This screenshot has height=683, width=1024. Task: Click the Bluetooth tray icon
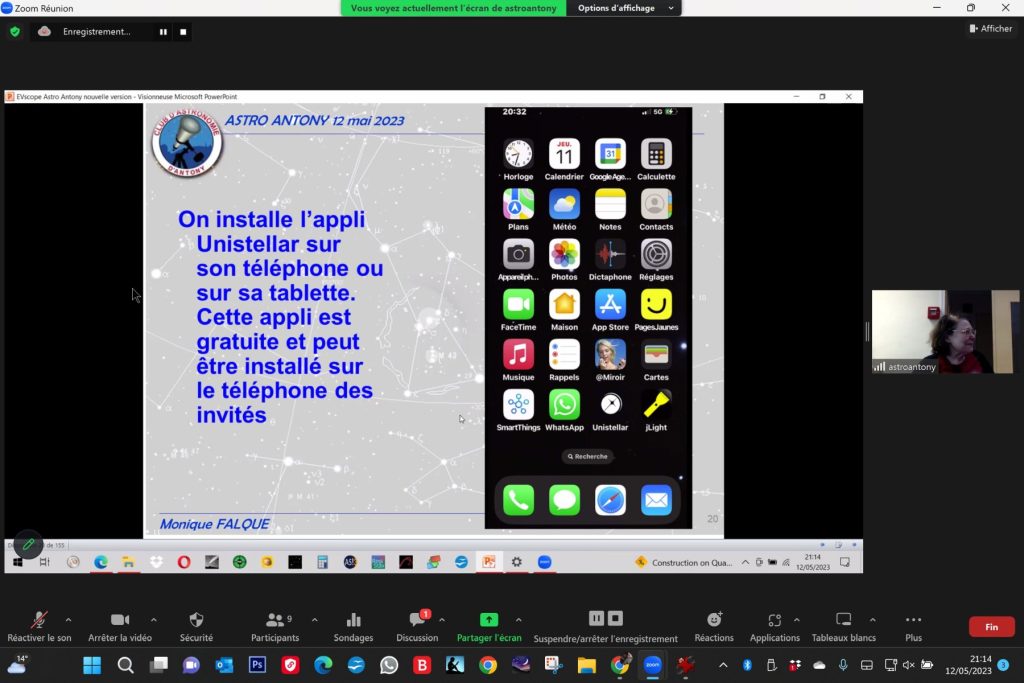point(747,665)
